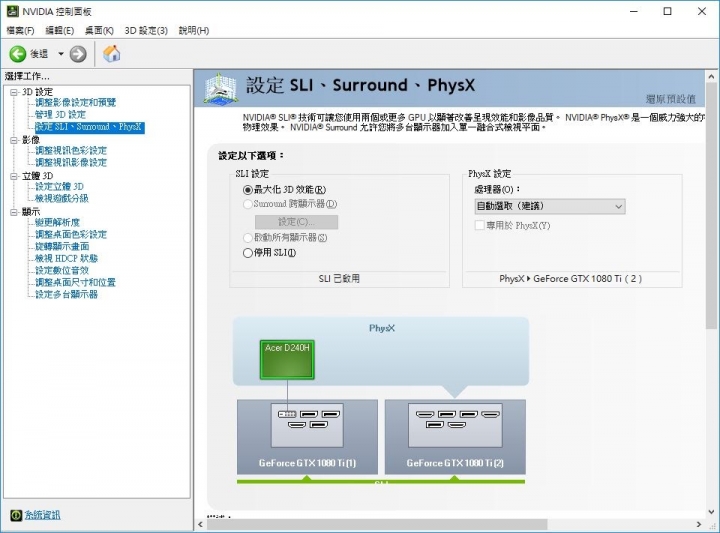
Task: Click the grey Forward arrow icon
Action: point(78,54)
